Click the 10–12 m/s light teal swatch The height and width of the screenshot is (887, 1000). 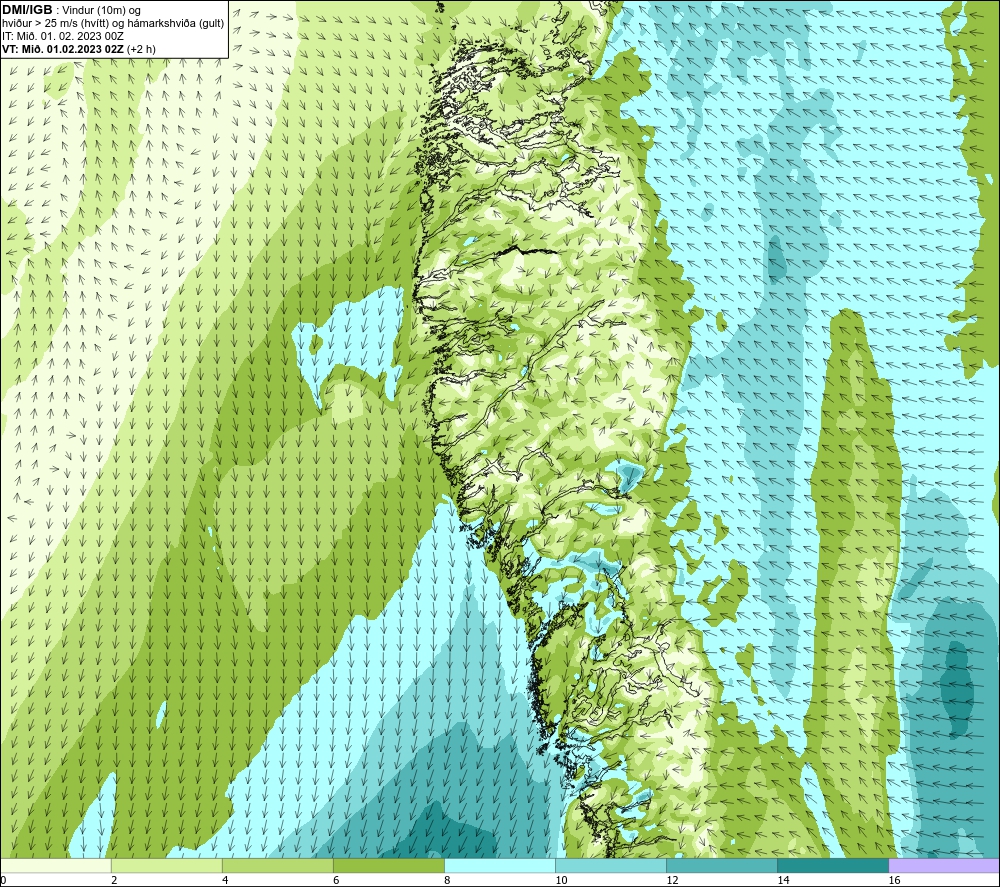pos(611,866)
